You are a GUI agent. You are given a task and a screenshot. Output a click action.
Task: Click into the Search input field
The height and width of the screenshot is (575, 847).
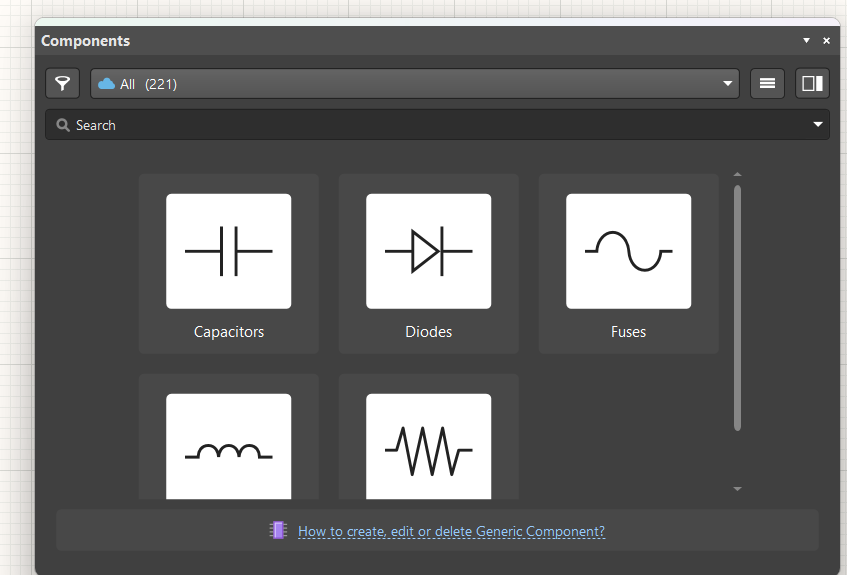click(x=437, y=125)
